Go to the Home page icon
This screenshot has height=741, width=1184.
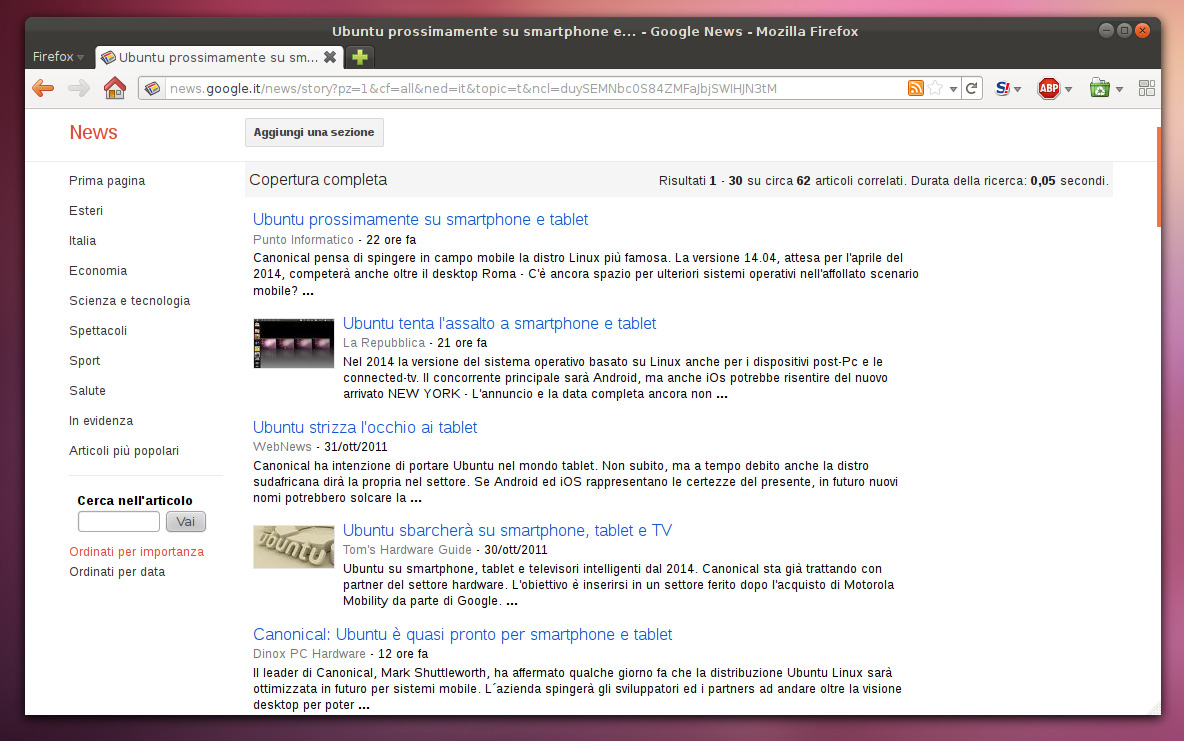(115, 88)
